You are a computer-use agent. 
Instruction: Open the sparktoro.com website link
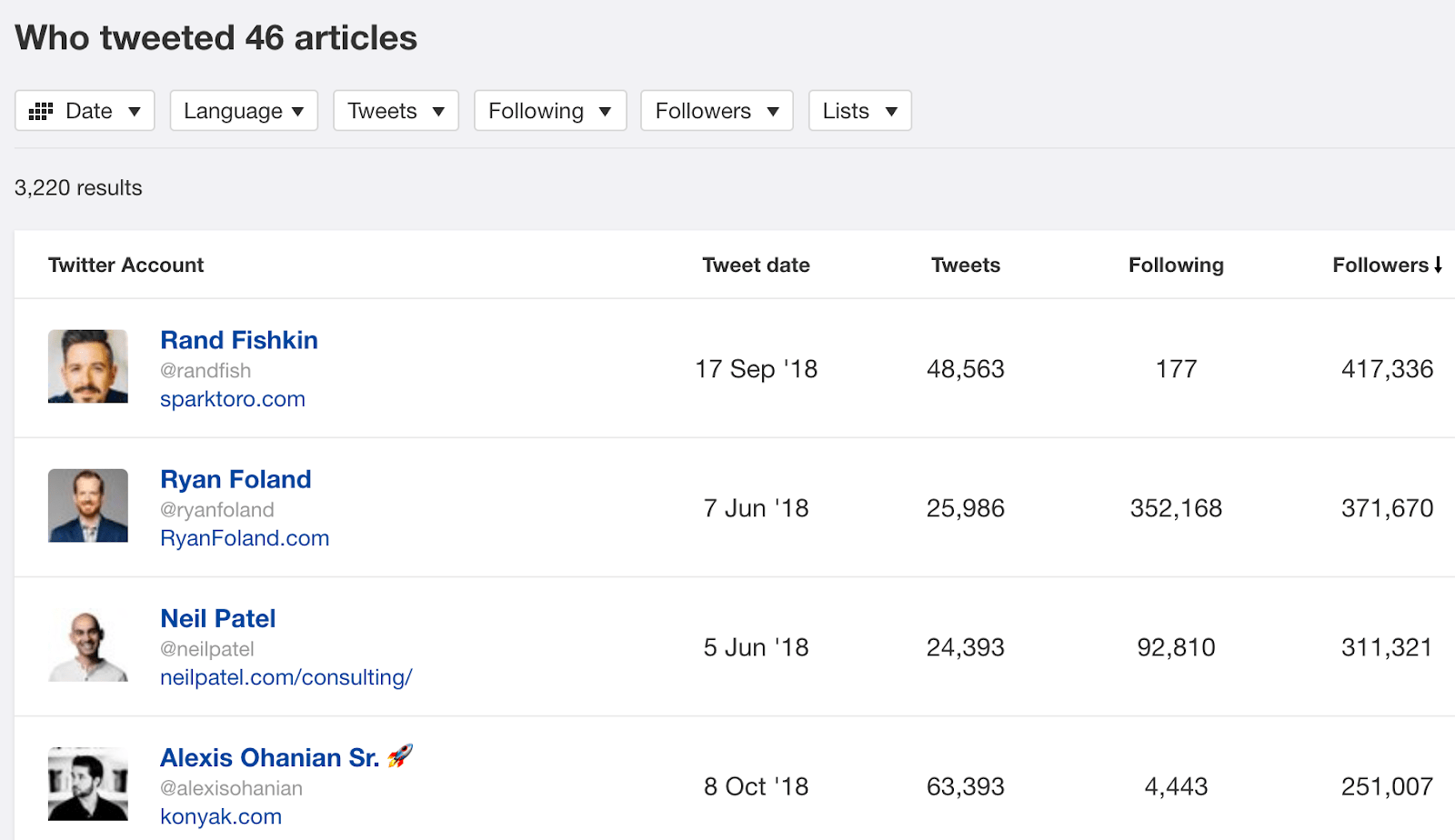tap(233, 399)
